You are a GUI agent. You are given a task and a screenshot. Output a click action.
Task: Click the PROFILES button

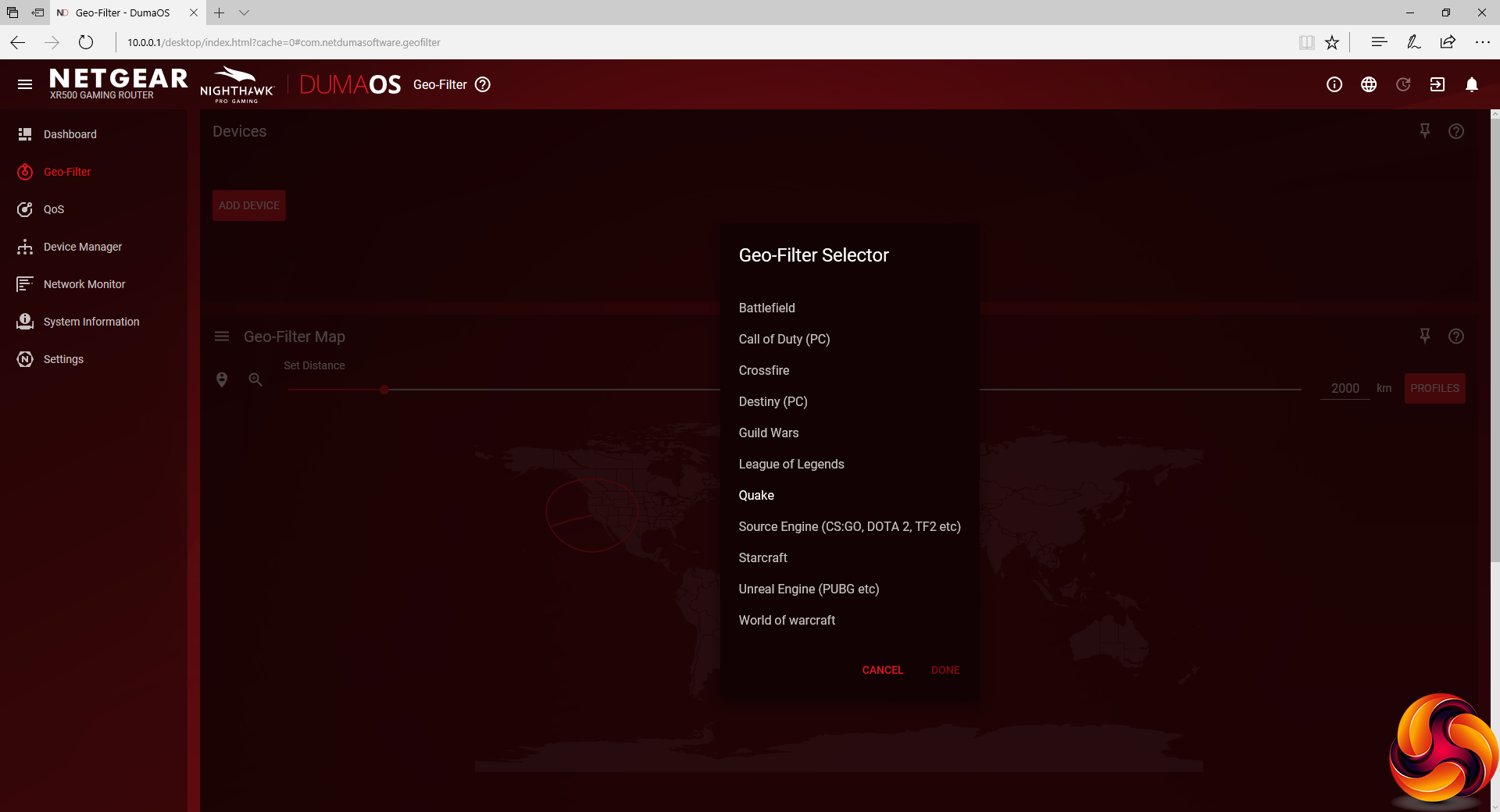pos(1434,388)
